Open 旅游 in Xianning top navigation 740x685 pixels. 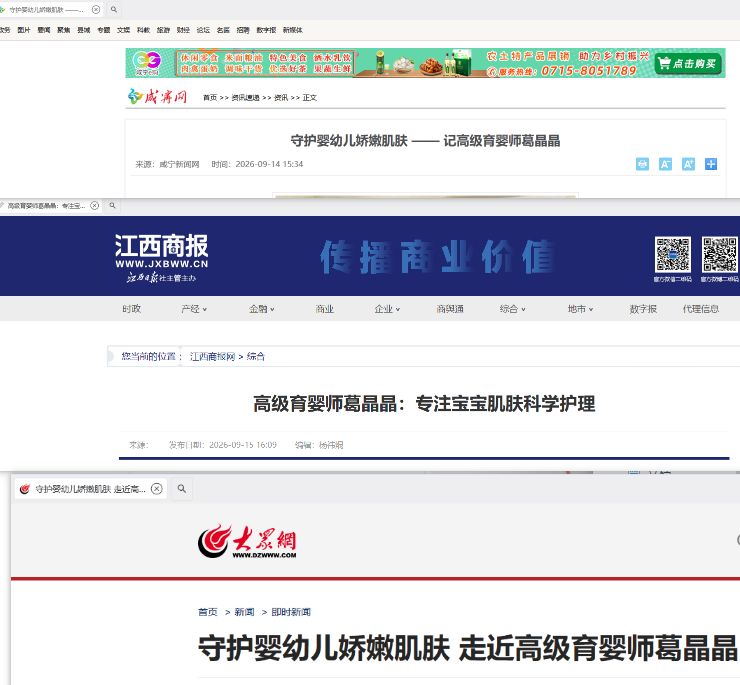point(163,30)
